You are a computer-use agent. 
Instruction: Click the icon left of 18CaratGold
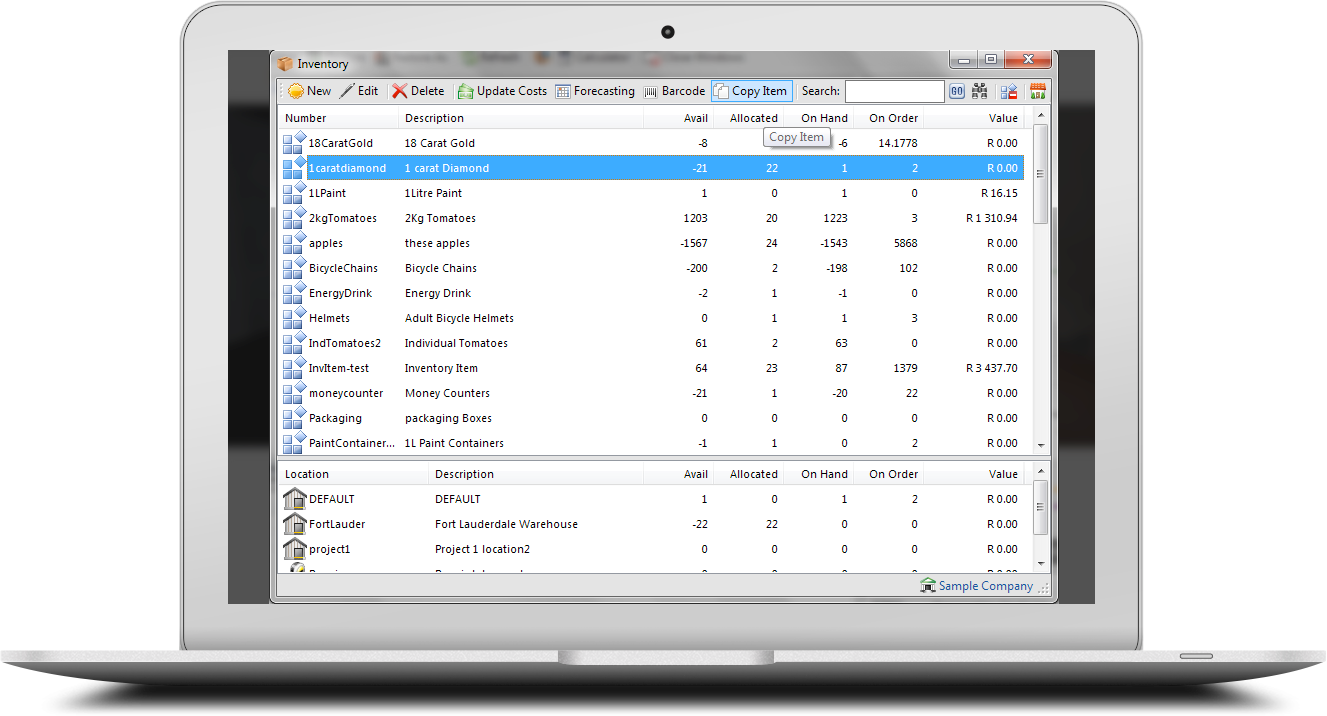tap(294, 143)
